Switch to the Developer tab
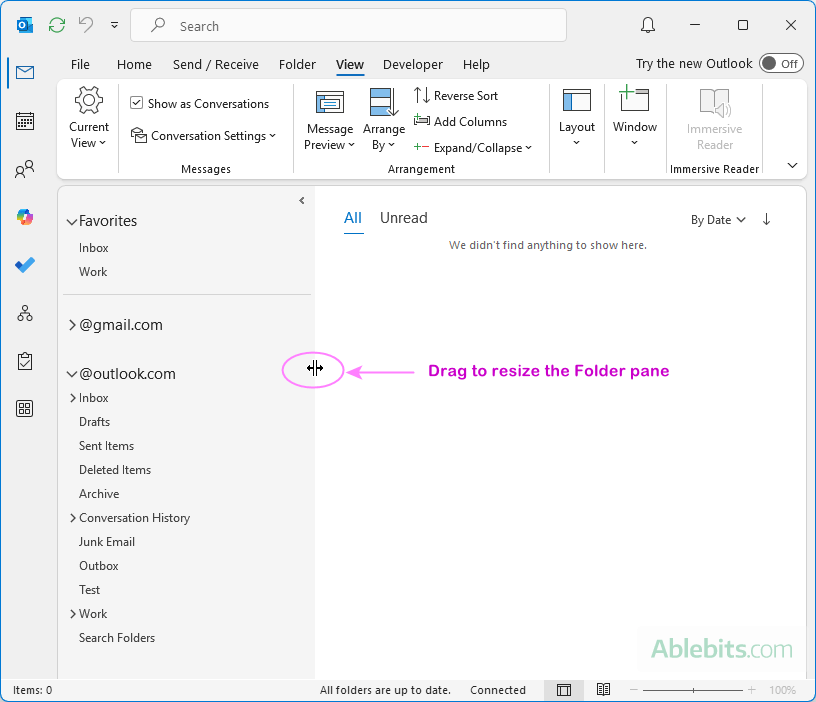The image size is (816, 702). pos(413,65)
